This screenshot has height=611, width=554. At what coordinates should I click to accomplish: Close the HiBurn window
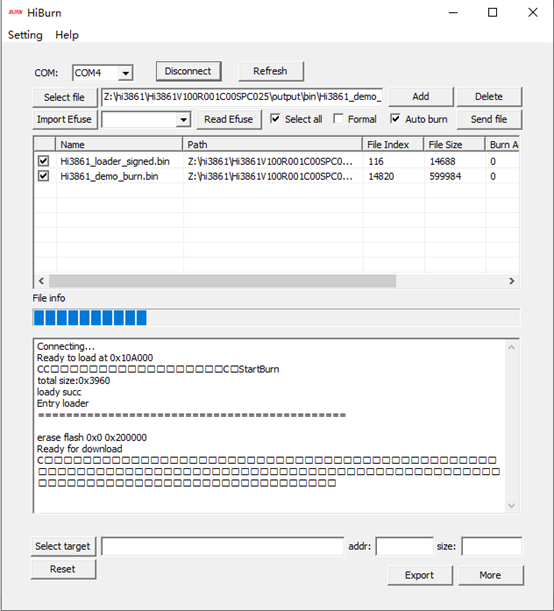point(533,13)
